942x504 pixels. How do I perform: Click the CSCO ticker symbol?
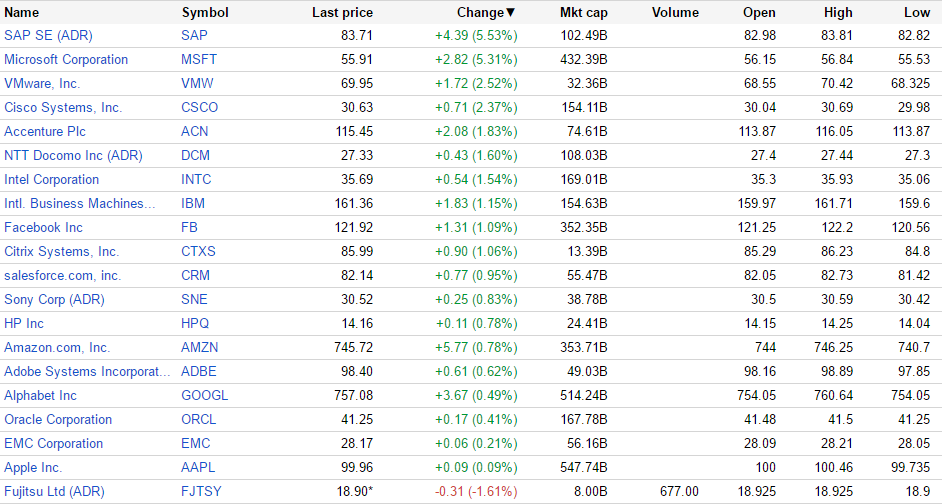click(199, 107)
